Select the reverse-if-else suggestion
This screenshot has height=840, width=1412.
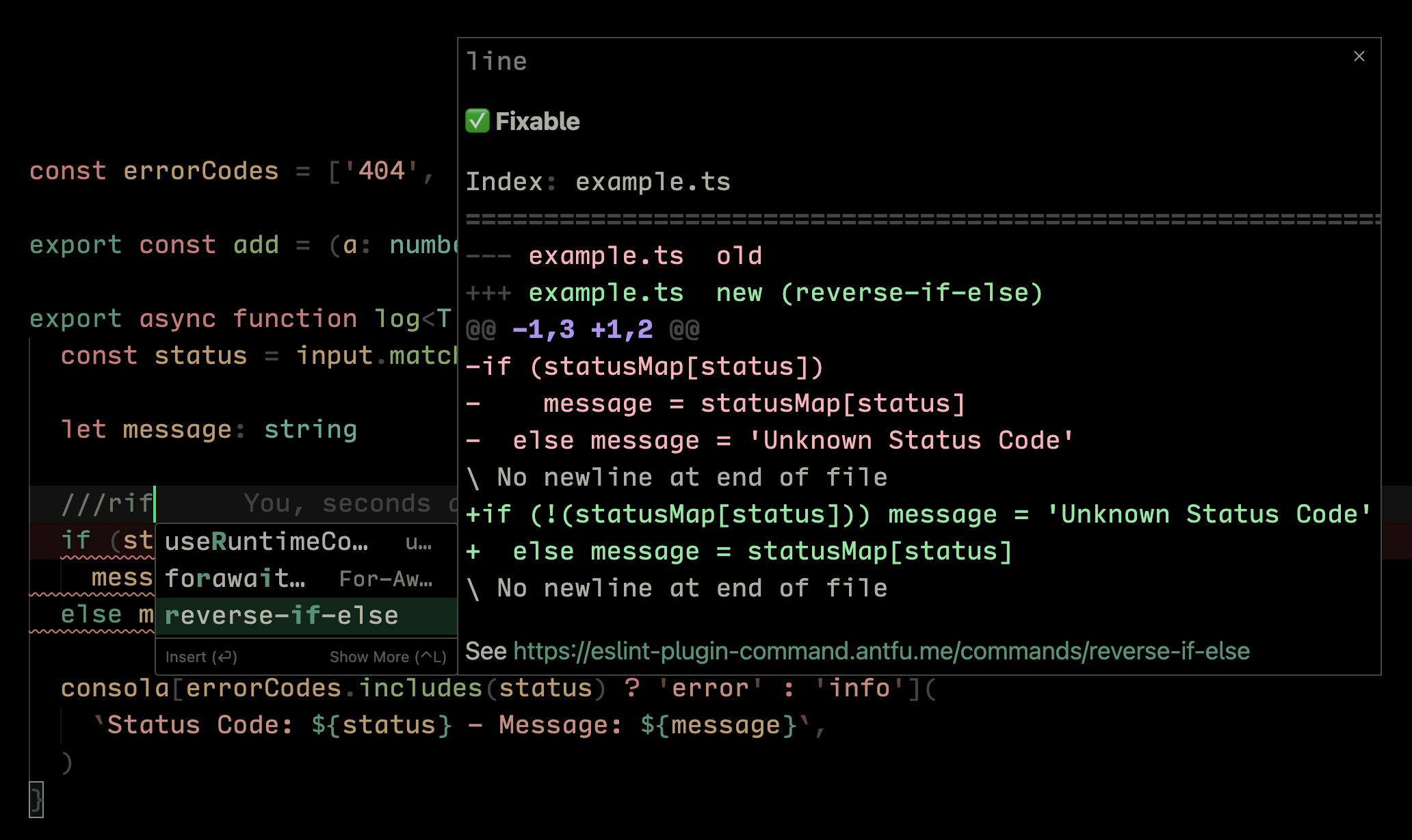tap(282, 616)
